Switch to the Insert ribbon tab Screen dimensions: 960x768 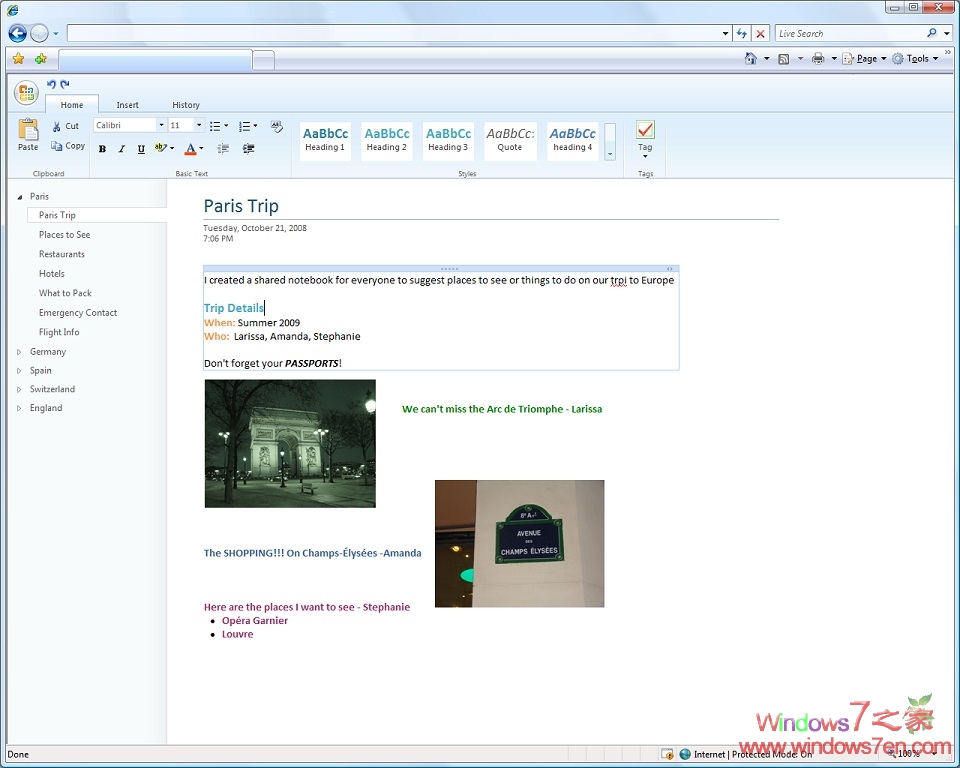tap(127, 105)
